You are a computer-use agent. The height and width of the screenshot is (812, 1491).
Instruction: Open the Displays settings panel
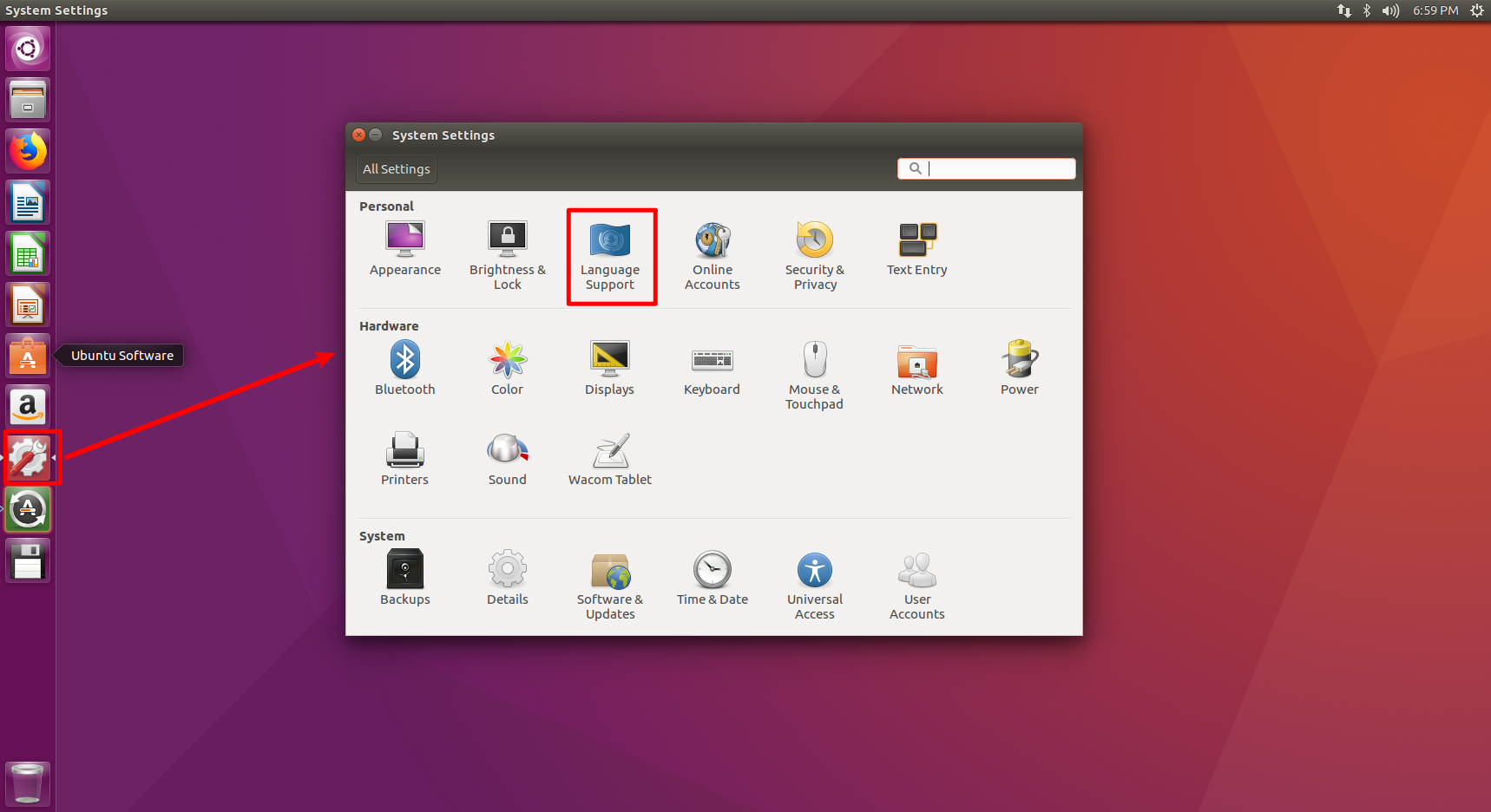(x=610, y=368)
